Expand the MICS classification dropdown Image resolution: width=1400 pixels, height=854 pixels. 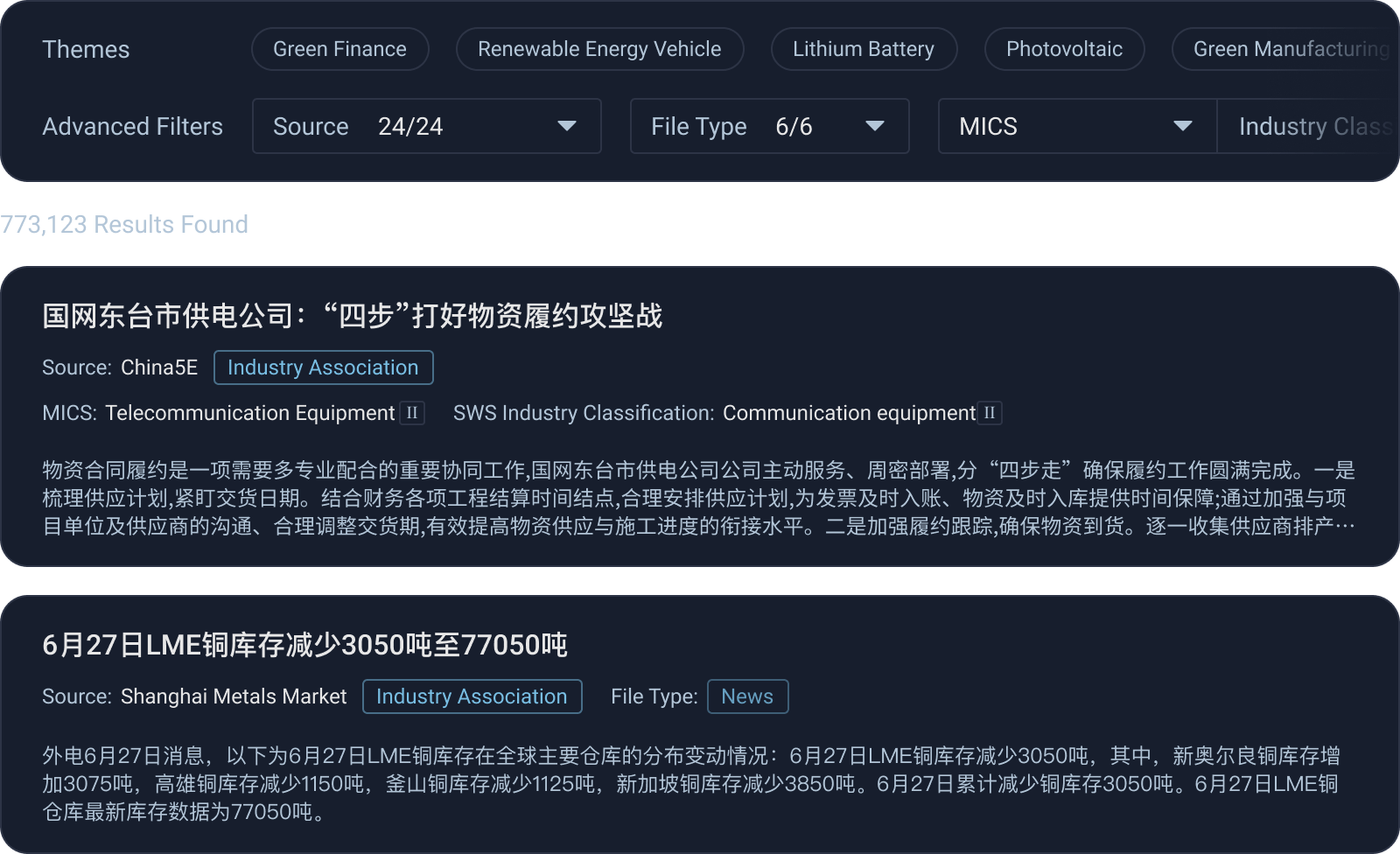click(x=1077, y=126)
